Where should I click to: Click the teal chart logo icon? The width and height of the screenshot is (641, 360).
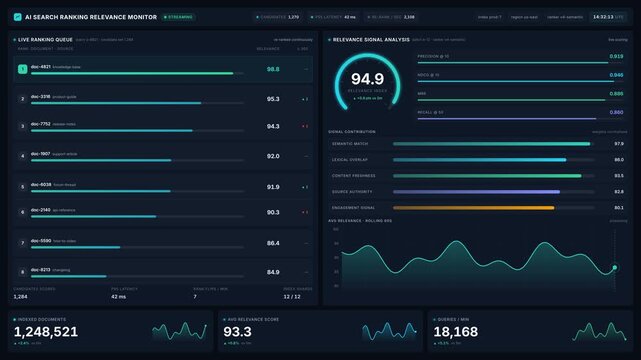click(18, 17)
